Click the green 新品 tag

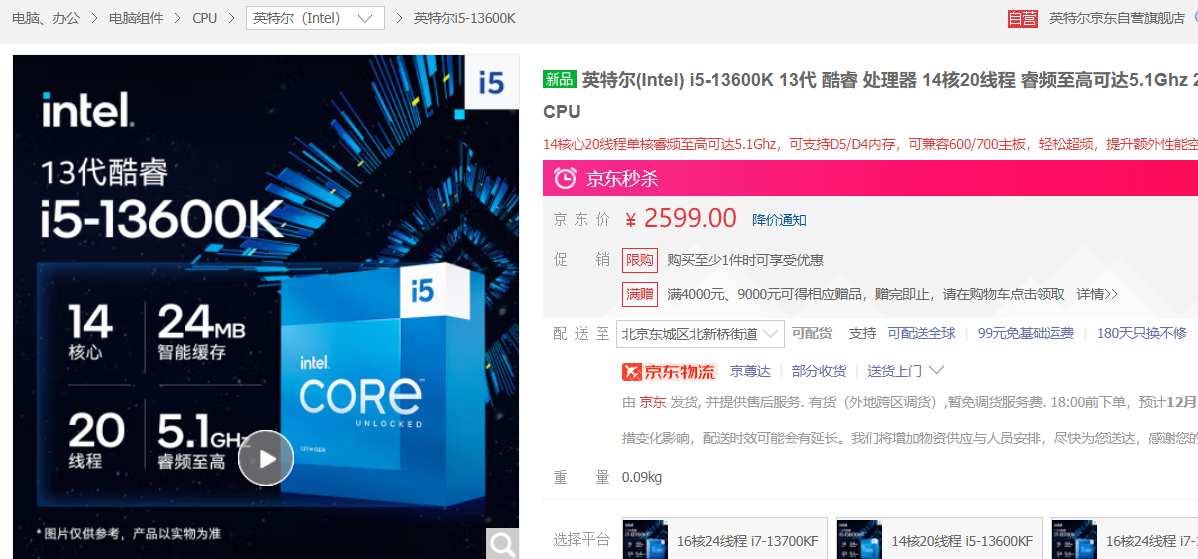(x=559, y=79)
